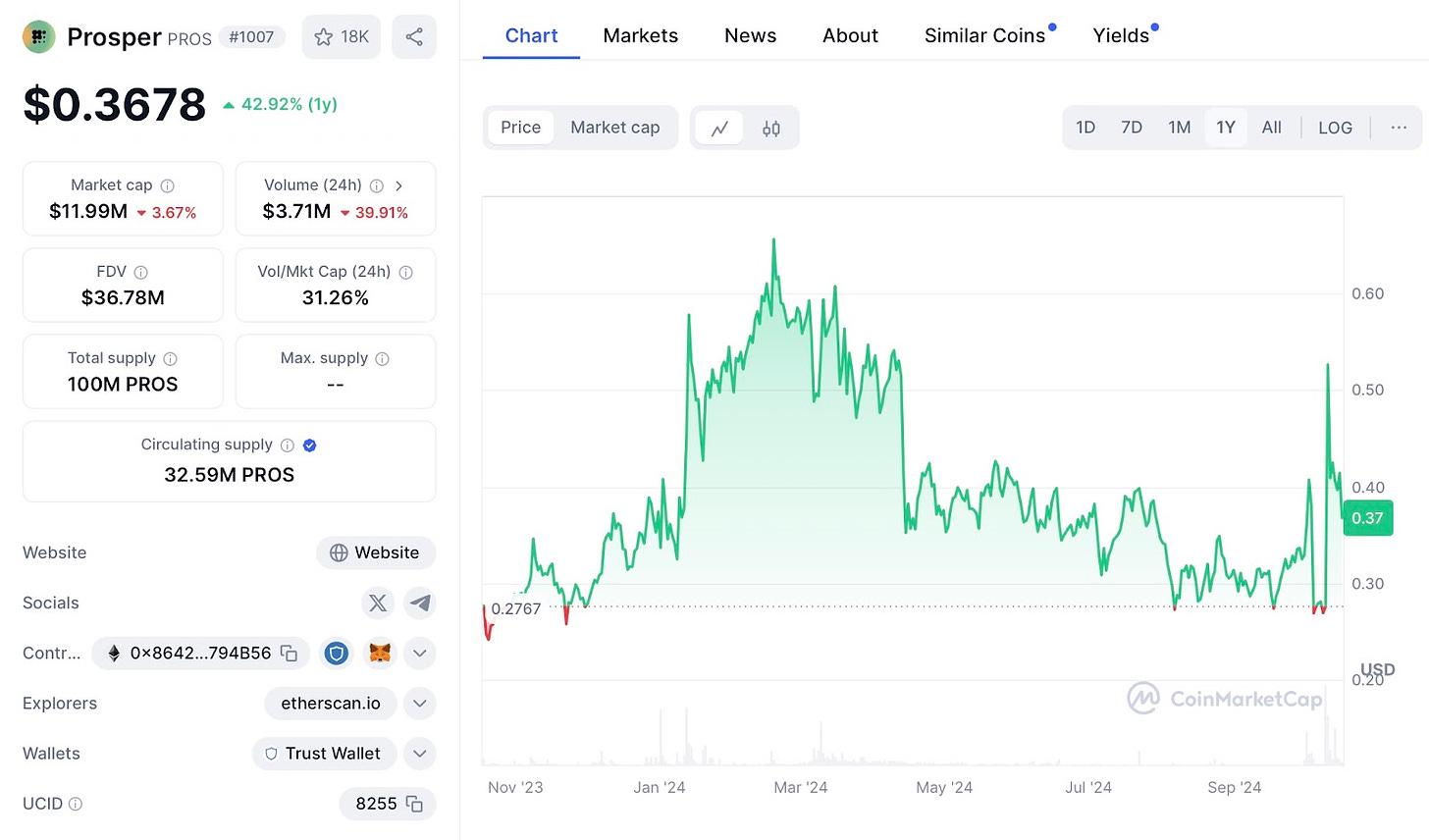The image size is (1429, 840).
Task: Click the Prosper coin logo icon
Action: click(x=39, y=37)
